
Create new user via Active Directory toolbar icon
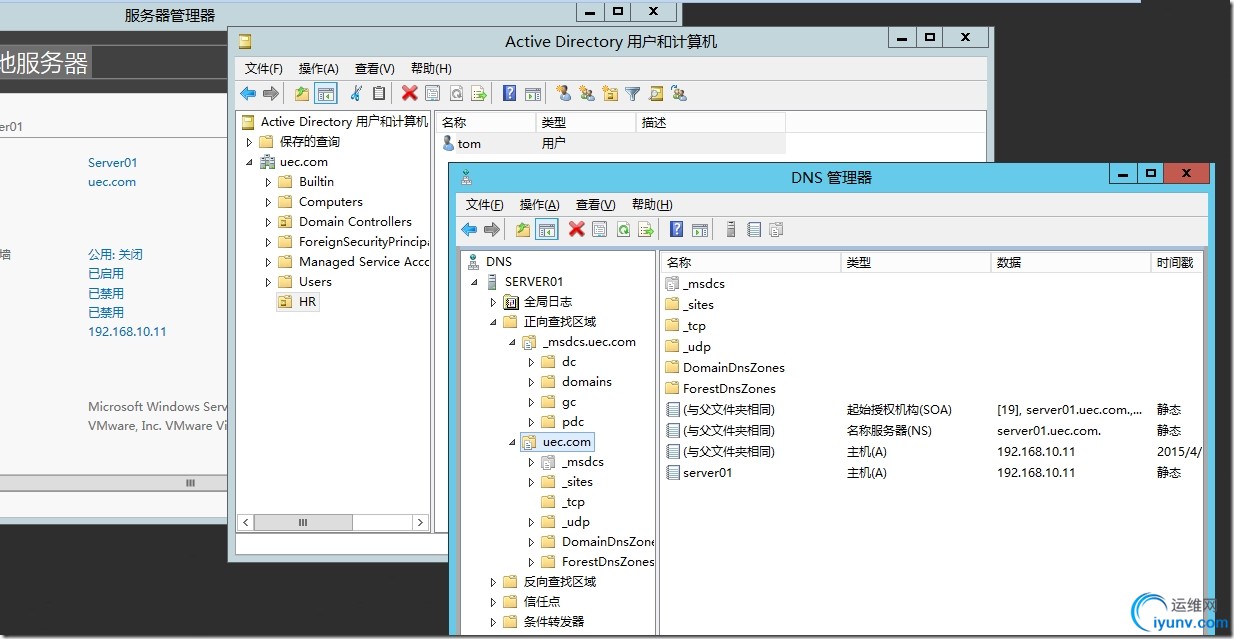pos(564,93)
